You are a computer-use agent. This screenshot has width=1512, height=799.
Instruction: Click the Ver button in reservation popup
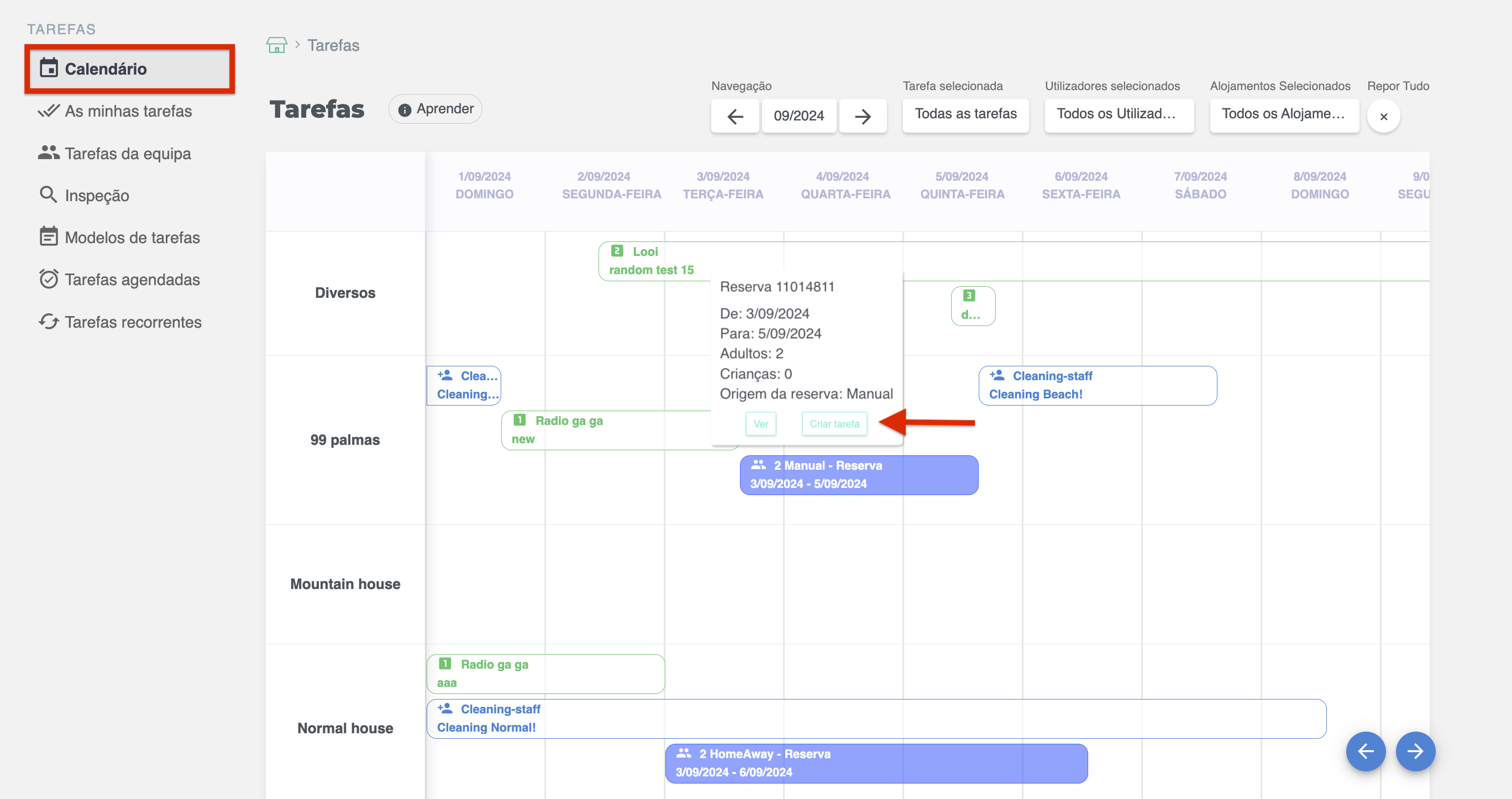pyautogui.click(x=760, y=424)
